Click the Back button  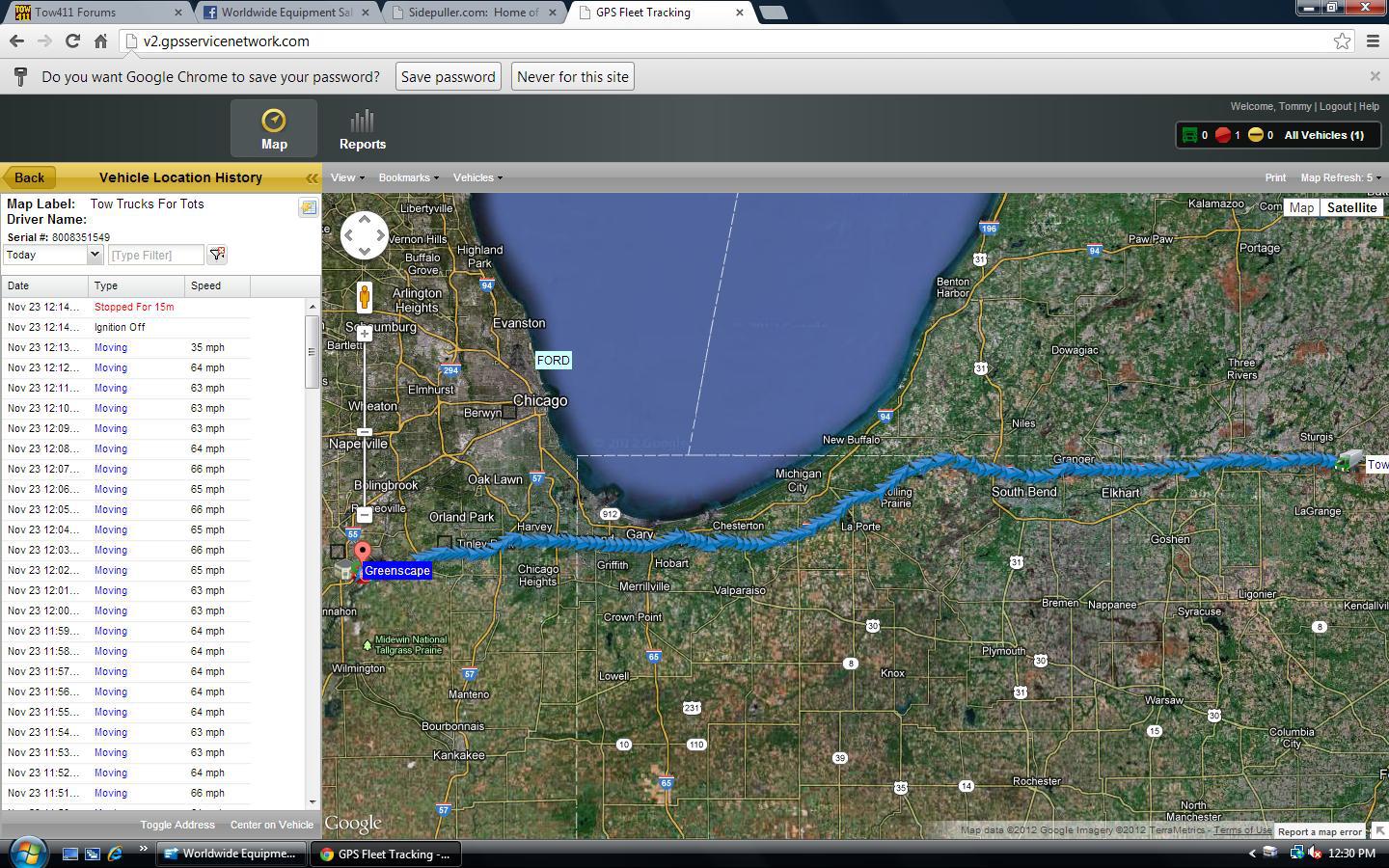(x=29, y=177)
